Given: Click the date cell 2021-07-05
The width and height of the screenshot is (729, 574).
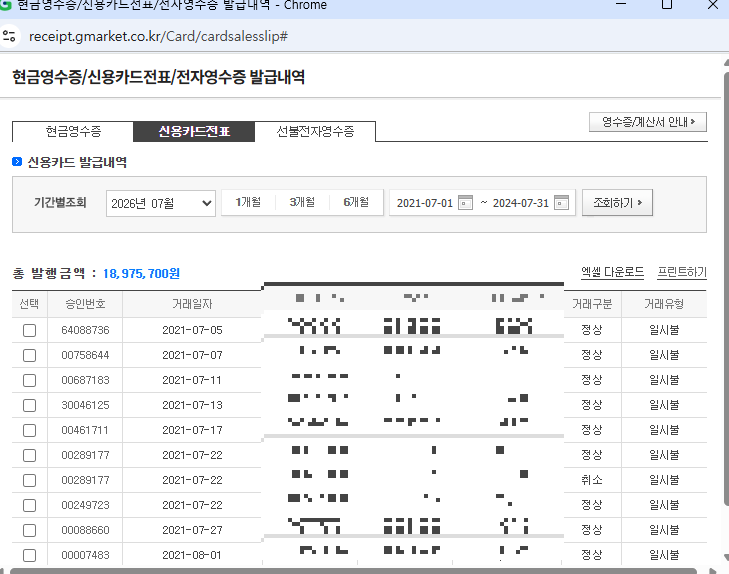Looking at the screenshot, I should (x=192, y=330).
